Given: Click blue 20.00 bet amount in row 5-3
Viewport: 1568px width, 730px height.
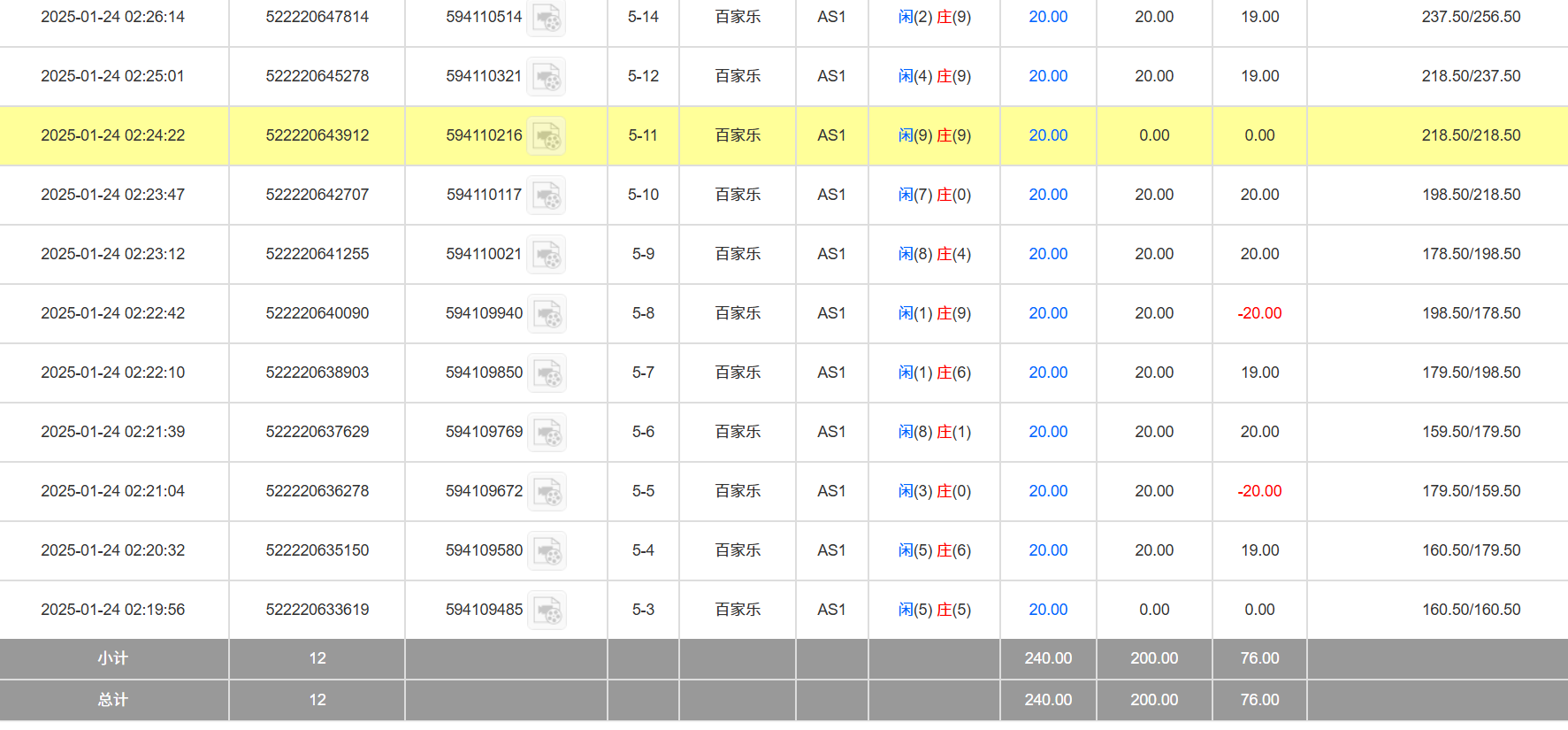Looking at the screenshot, I should coord(1048,610).
